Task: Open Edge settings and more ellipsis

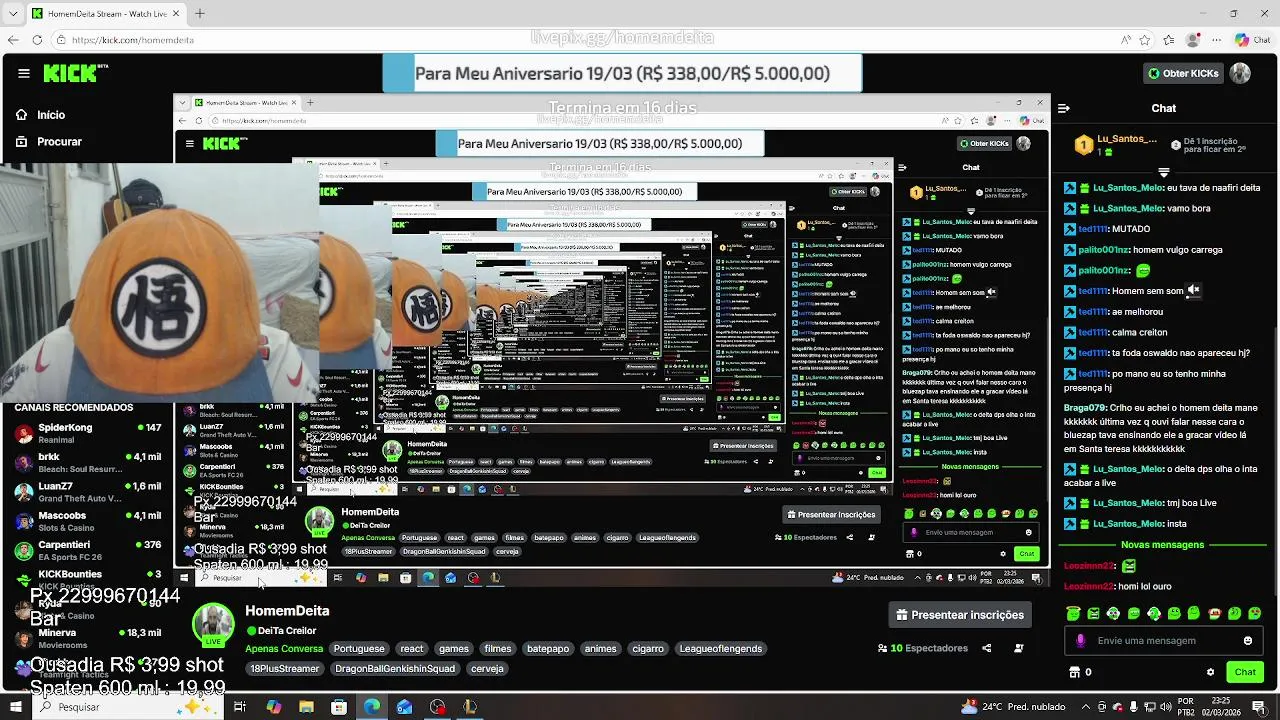Action: [x=1216, y=40]
